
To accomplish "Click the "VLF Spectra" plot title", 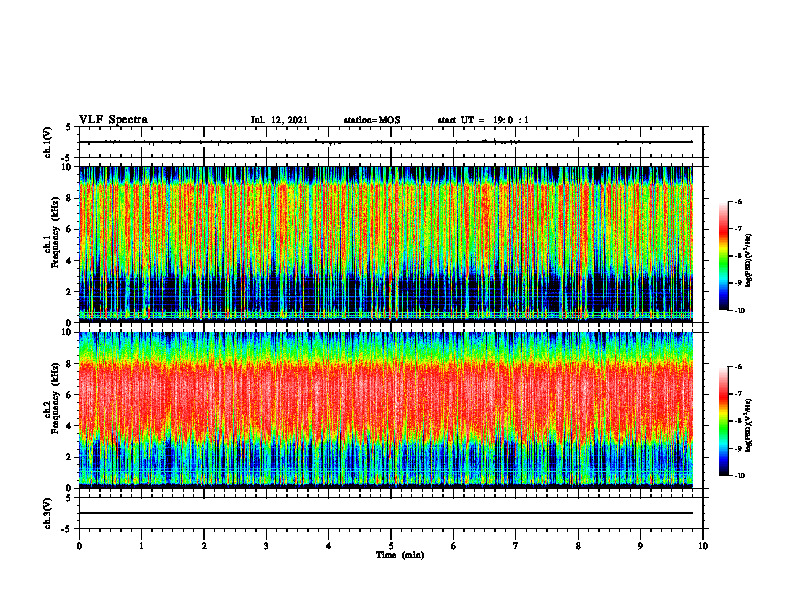I will pyautogui.click(x=113, y=120).
